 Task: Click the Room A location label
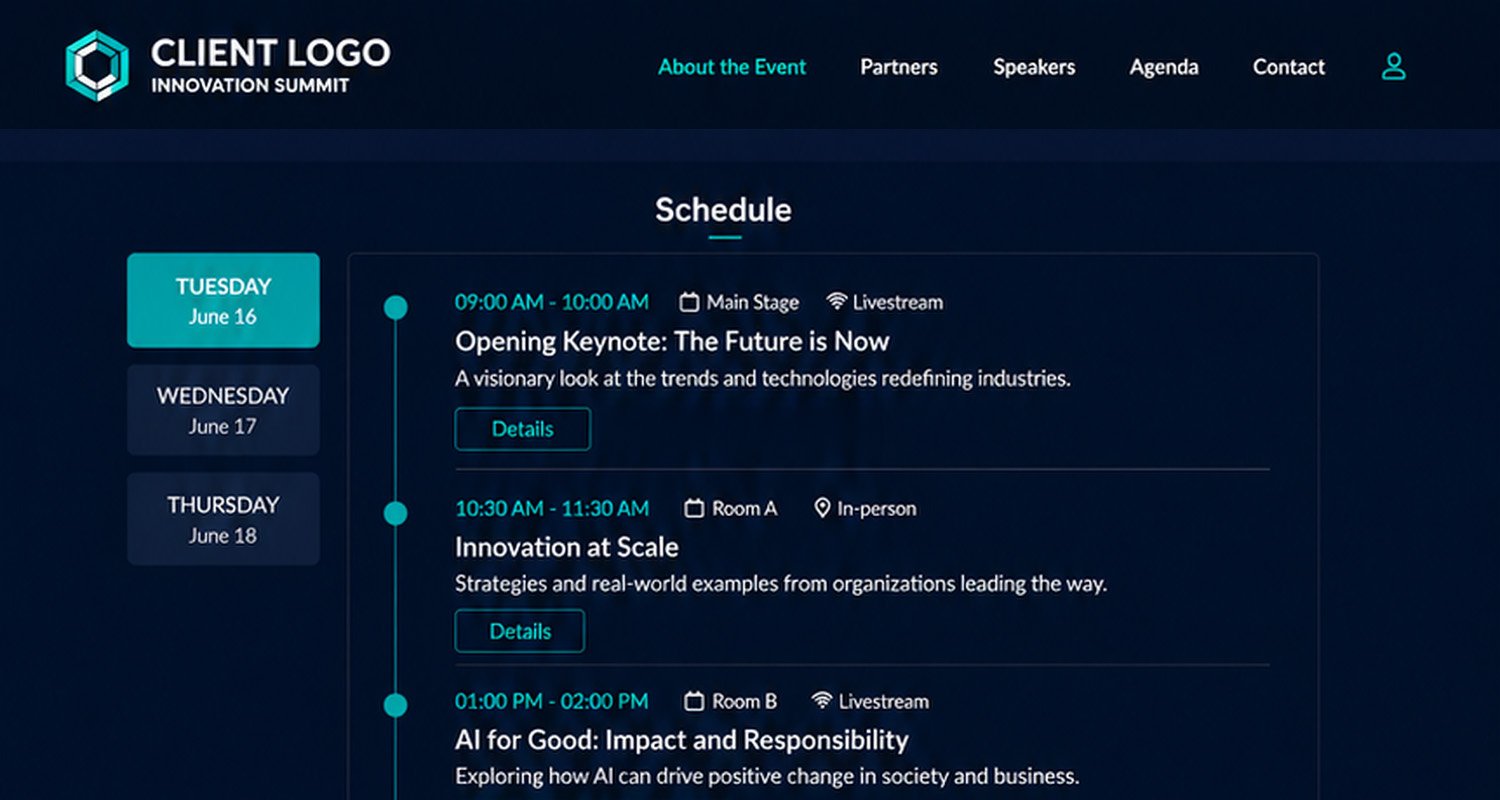[744, 508]
